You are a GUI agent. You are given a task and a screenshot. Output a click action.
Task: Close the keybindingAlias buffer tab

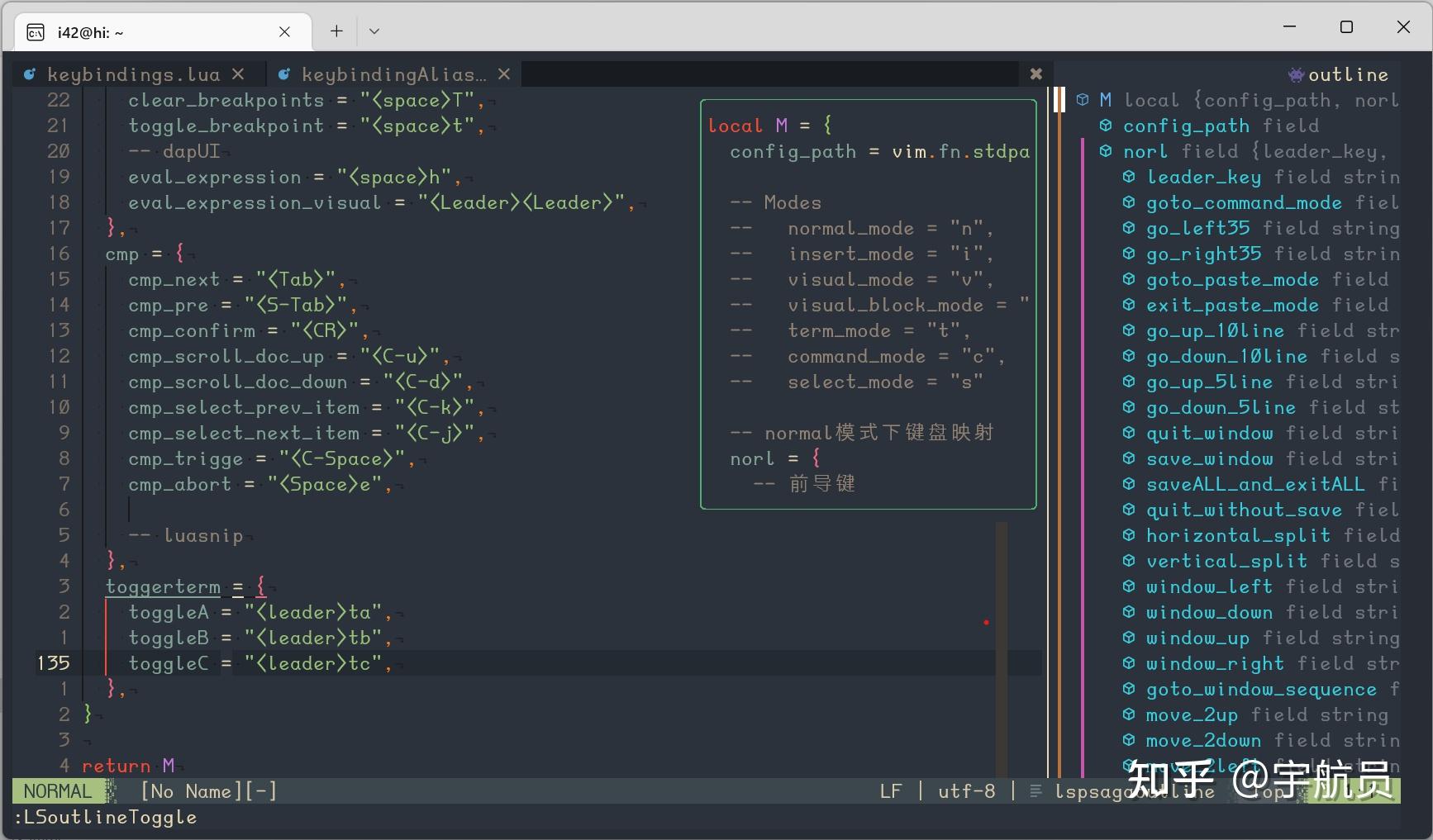504,74
